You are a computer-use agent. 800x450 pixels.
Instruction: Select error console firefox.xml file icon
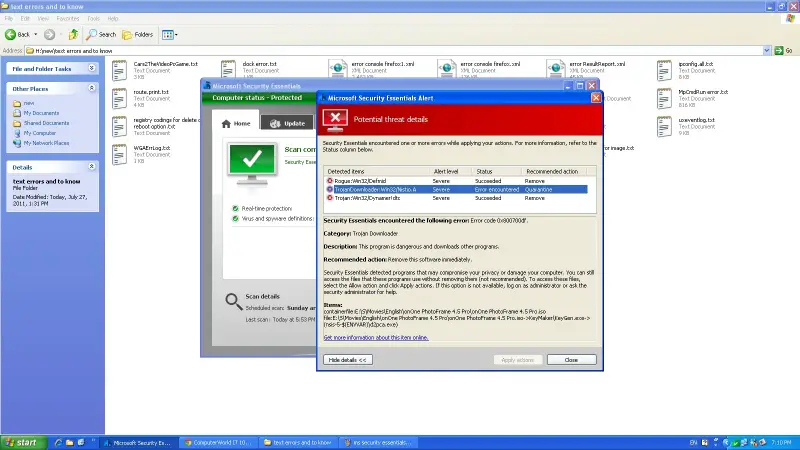coord(447,69)
